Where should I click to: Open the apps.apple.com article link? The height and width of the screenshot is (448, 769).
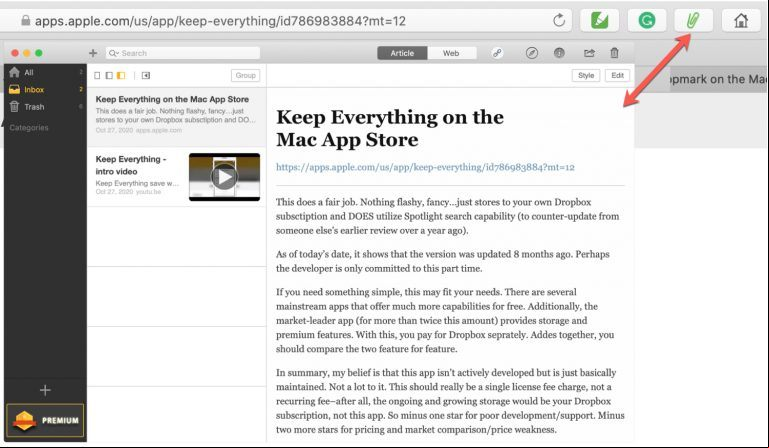point(425,167)
